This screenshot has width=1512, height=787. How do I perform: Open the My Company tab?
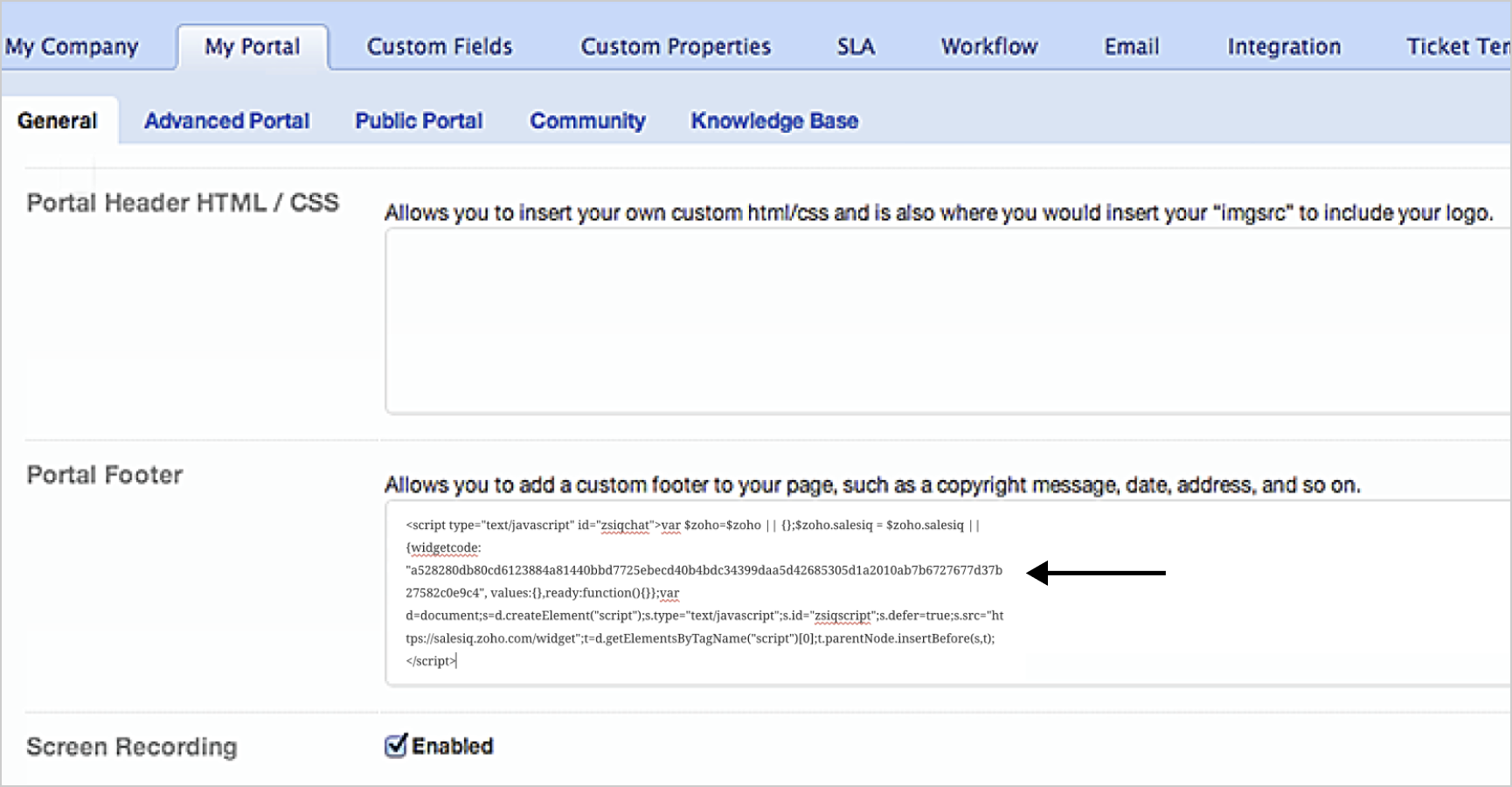(x=72, y=46)
